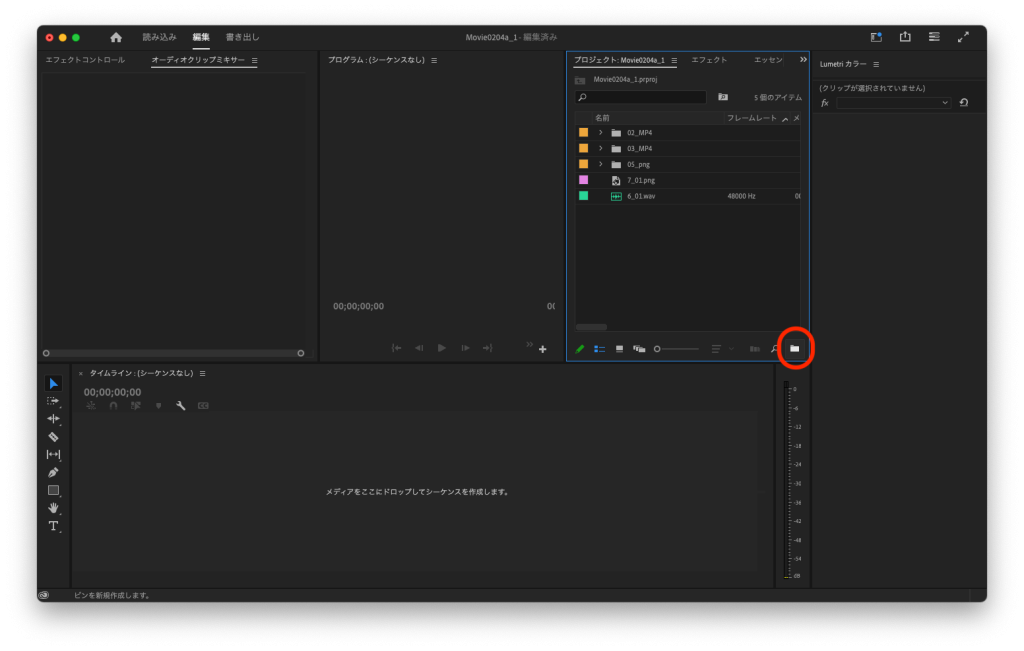Expand the 05_png bin
1024x651 pixels.
tap(600, 164)
